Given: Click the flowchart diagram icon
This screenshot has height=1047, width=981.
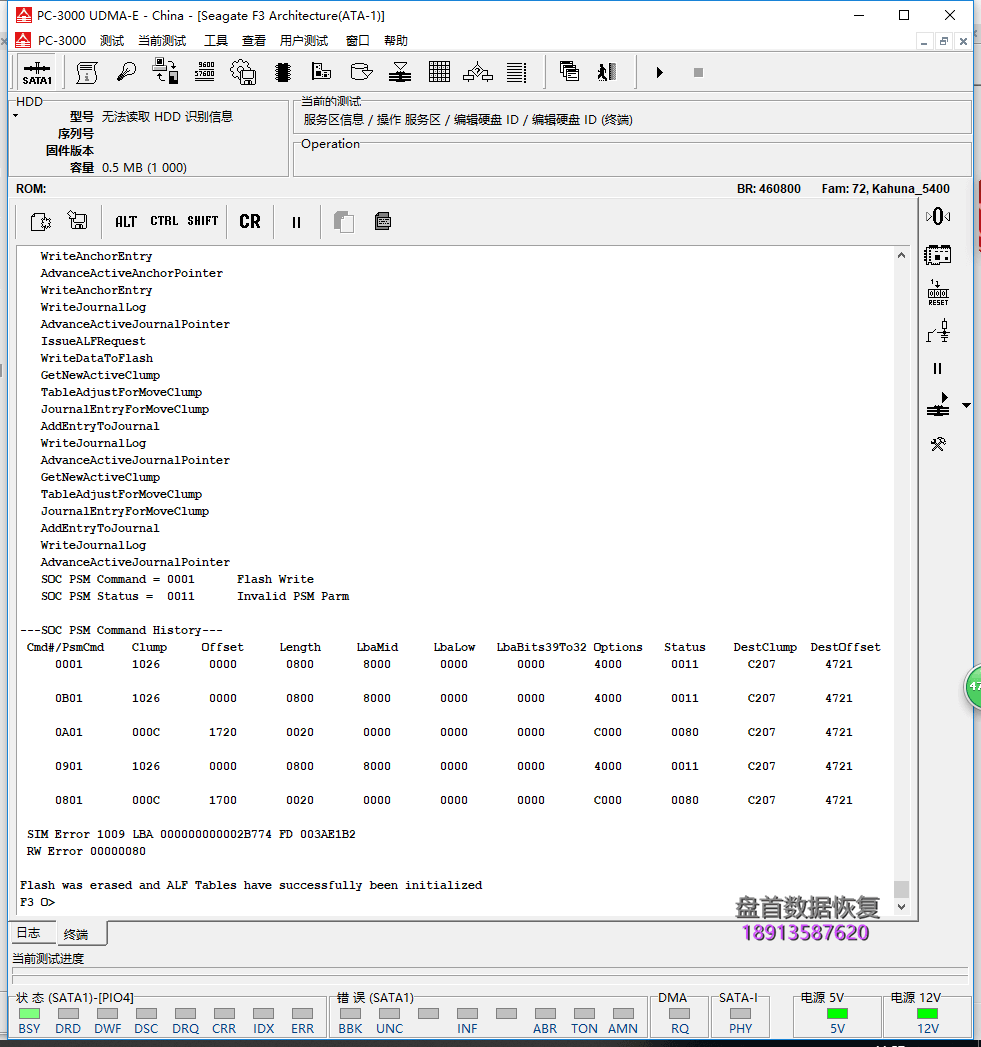Looking at the screenshot, I should (x=478, y=72).
